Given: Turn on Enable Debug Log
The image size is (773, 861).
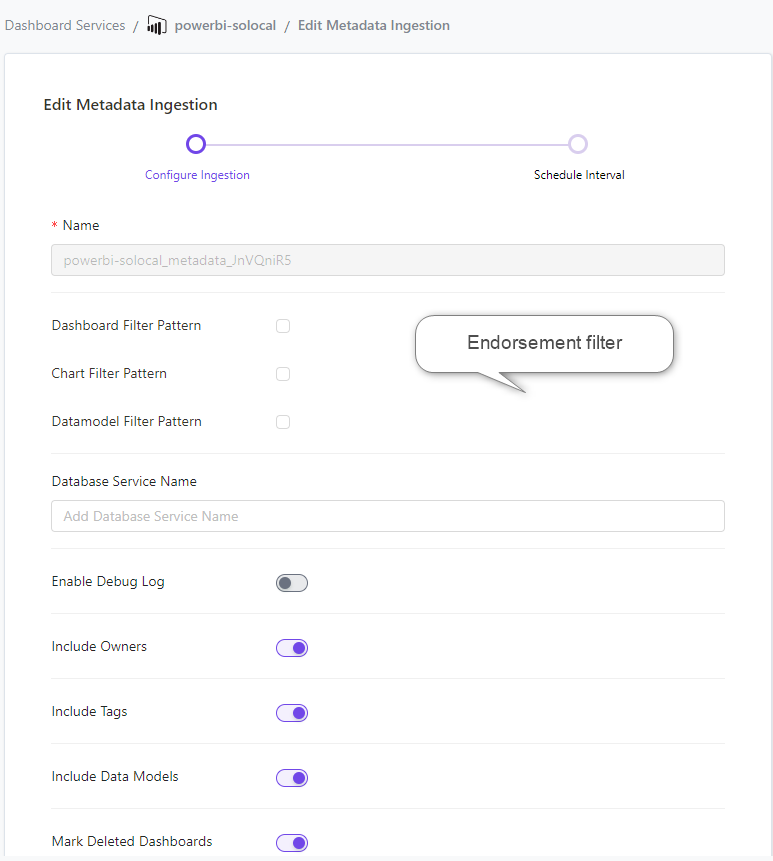Looking at the screenshot, I should tap(291, 582).
